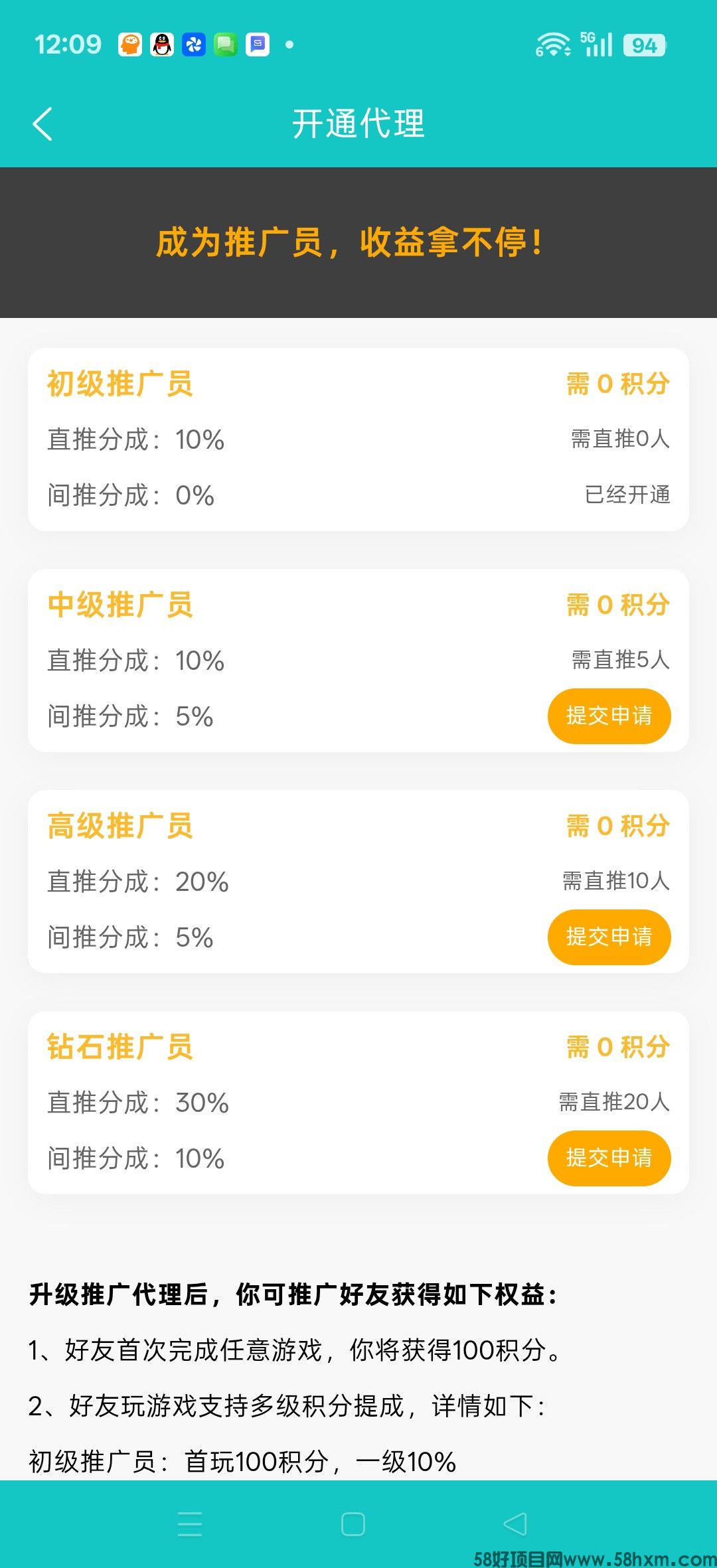Open recent apps with the menu navigation button
The height and width of the screenshot is (1568, 717).
[x=190, y=1524]
